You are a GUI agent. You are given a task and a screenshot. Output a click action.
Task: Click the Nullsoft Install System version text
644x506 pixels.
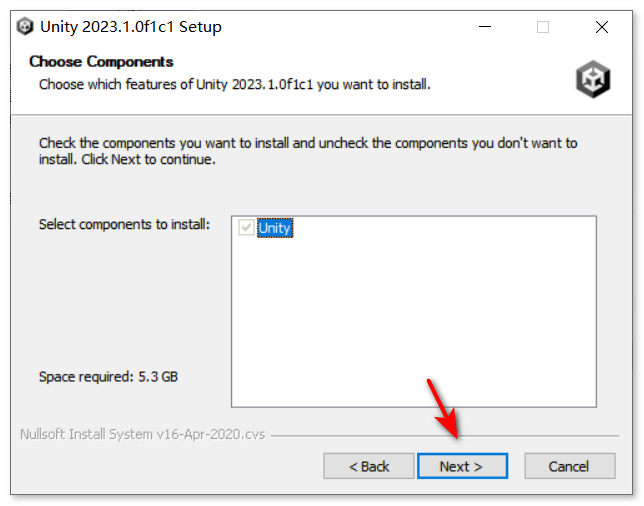(143, 434)
